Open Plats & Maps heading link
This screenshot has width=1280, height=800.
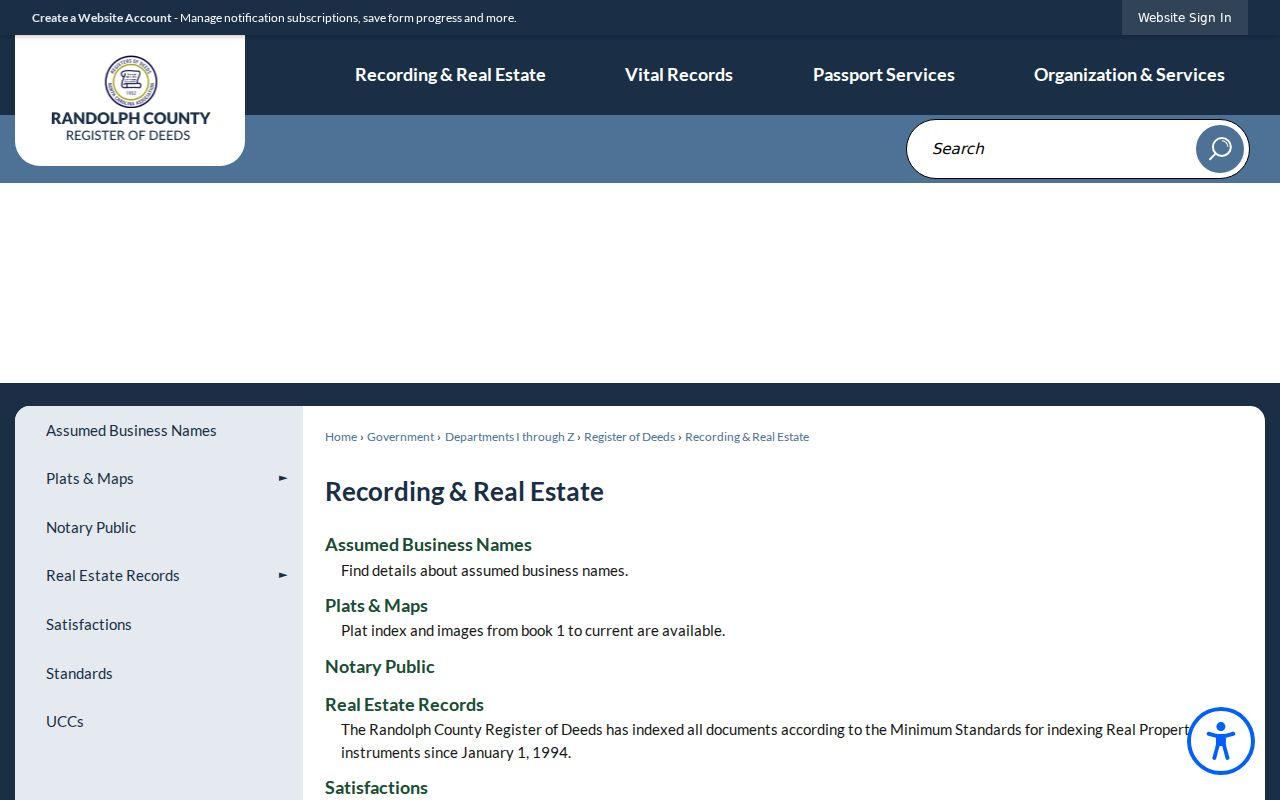coord(376,606)
